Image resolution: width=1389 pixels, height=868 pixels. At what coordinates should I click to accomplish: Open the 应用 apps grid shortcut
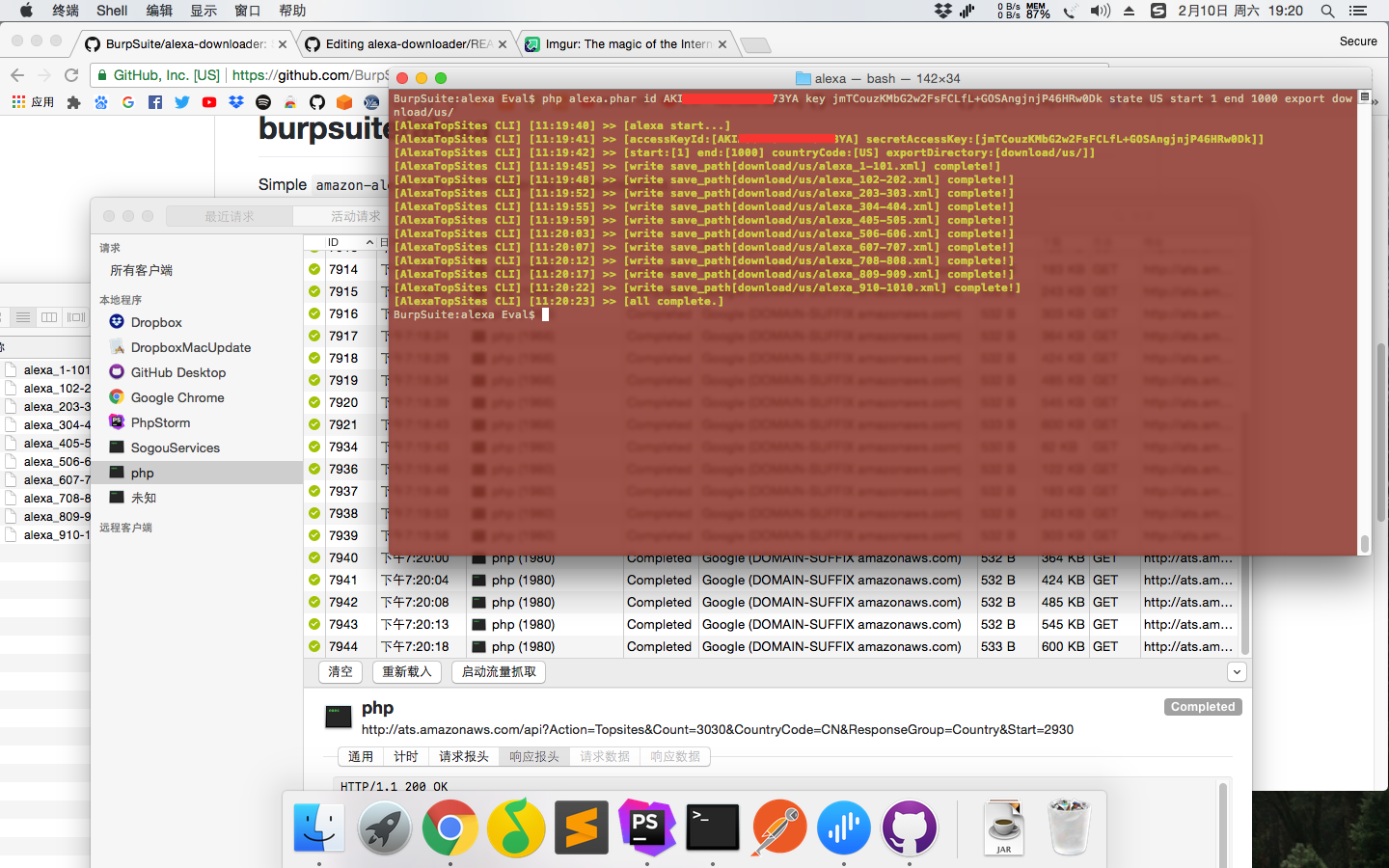[x=33, y=102]
